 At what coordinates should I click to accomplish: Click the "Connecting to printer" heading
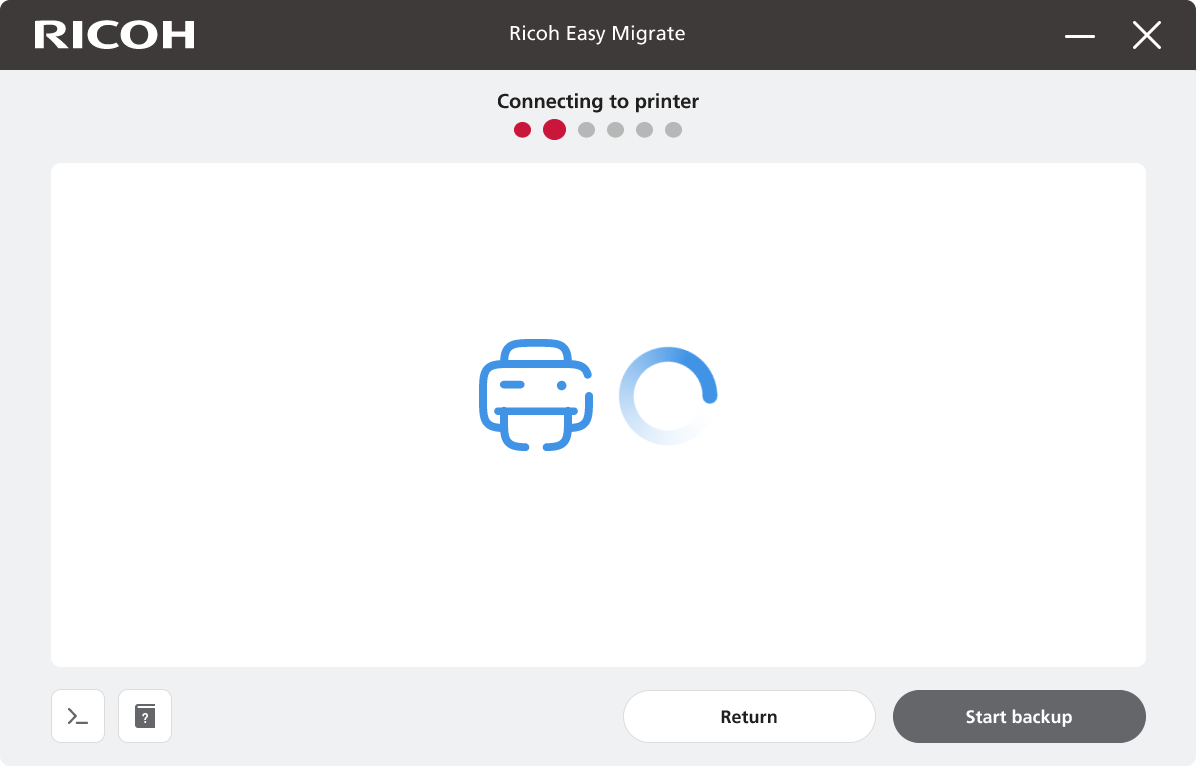597,101
